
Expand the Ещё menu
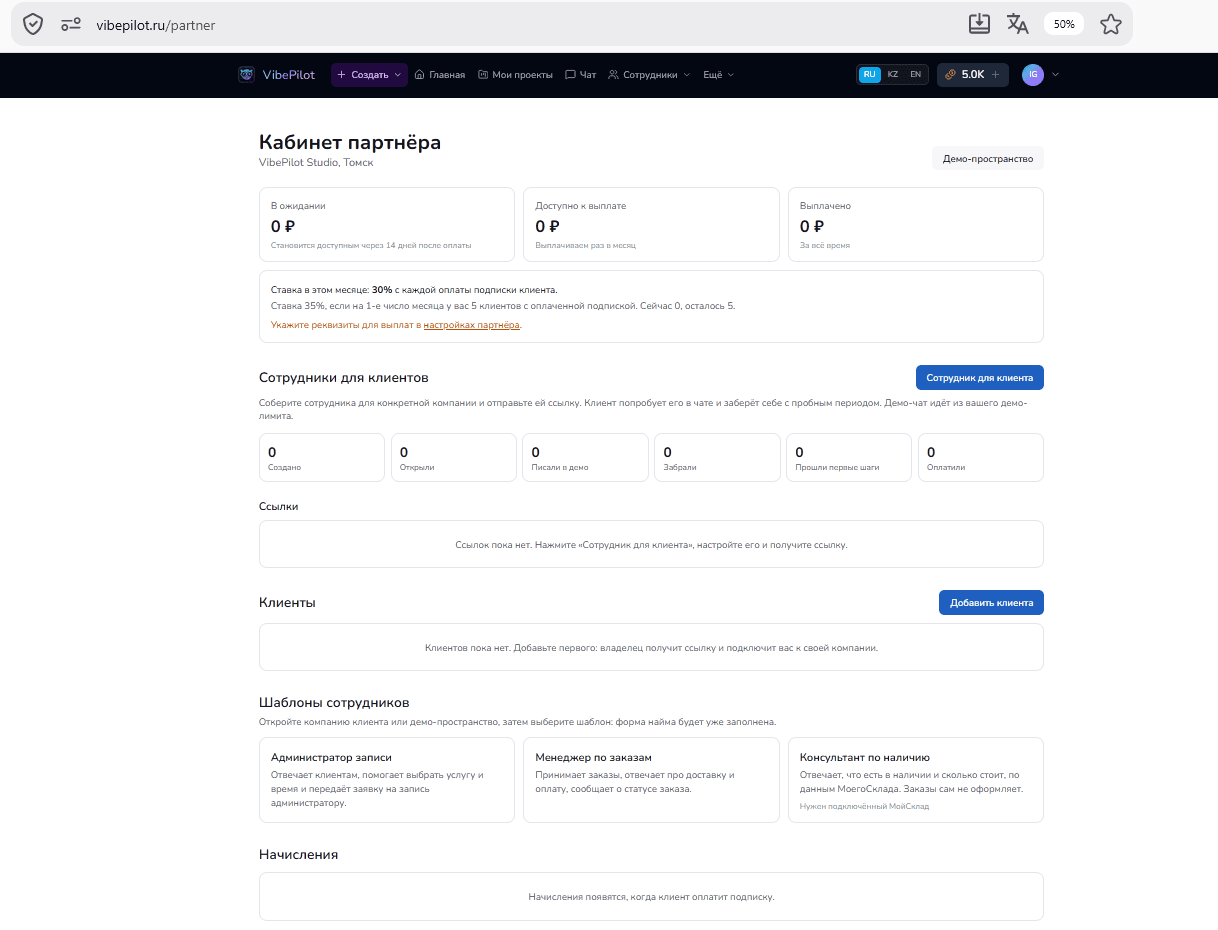tap(718, 74)
